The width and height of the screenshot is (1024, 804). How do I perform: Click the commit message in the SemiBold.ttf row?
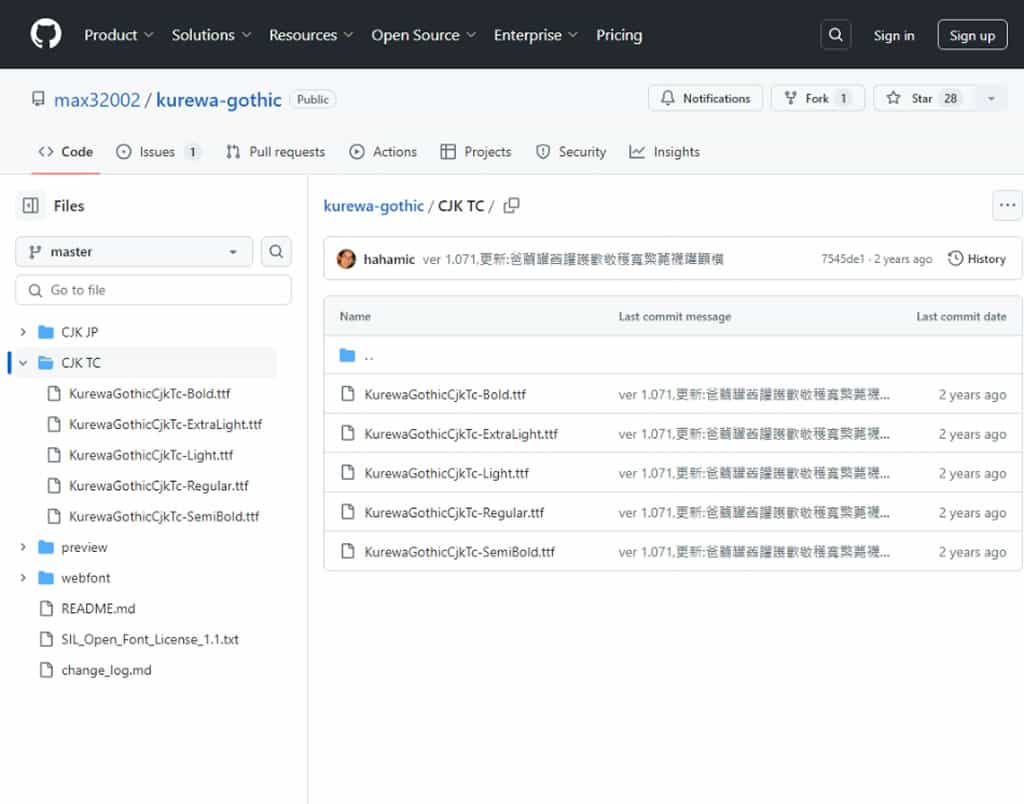(754, 552)
